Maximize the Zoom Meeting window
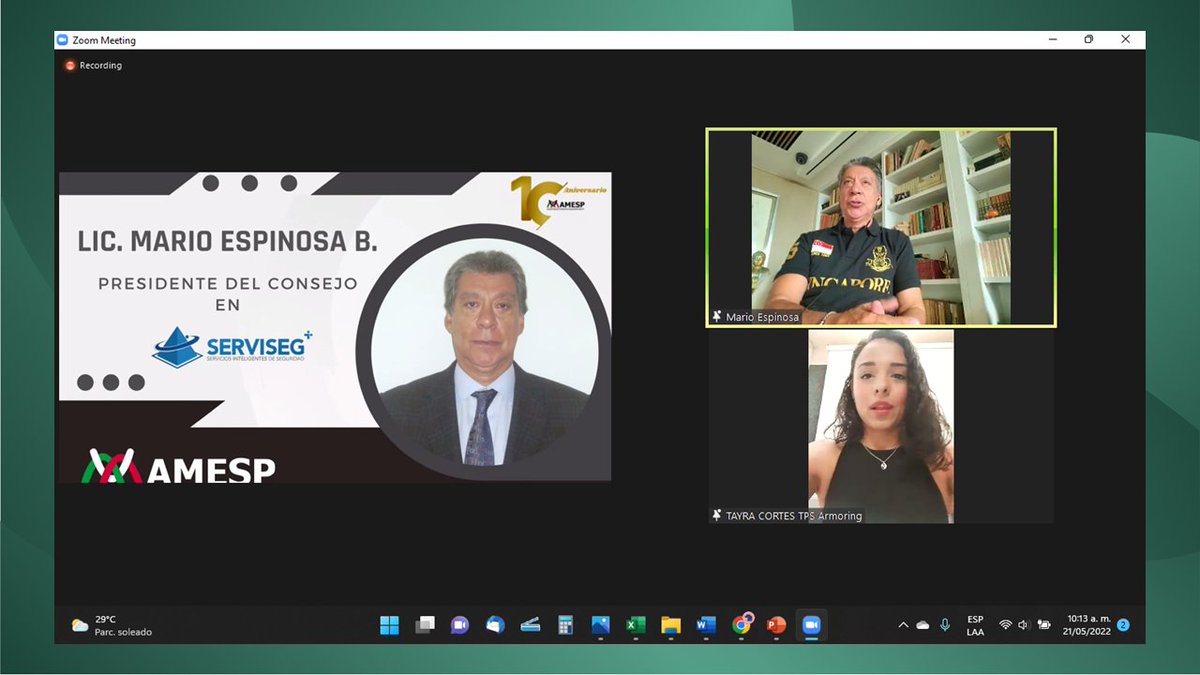1200x675 pixels. (1089, 40)
